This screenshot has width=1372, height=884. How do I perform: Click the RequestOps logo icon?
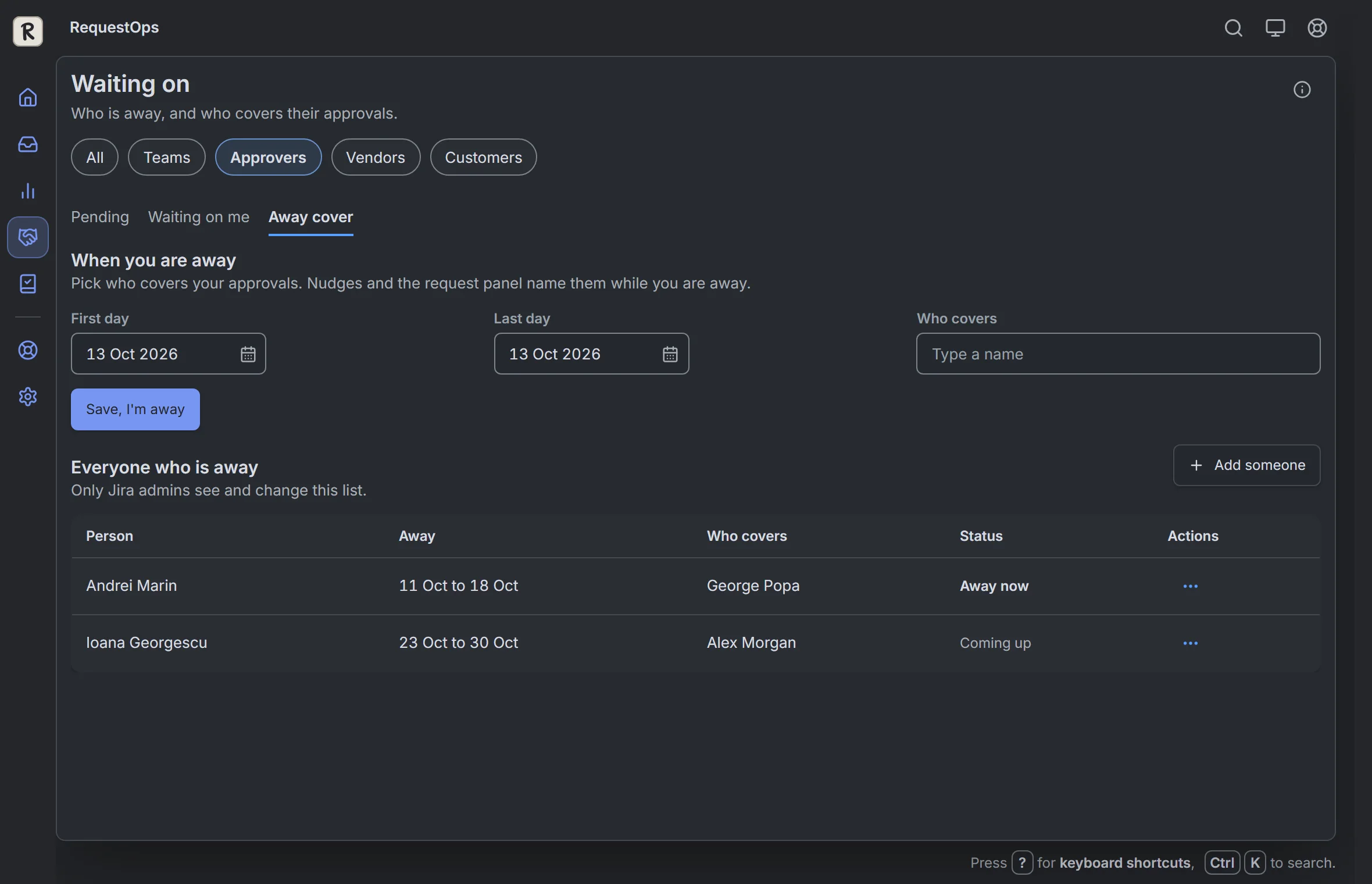coord(28,31)
